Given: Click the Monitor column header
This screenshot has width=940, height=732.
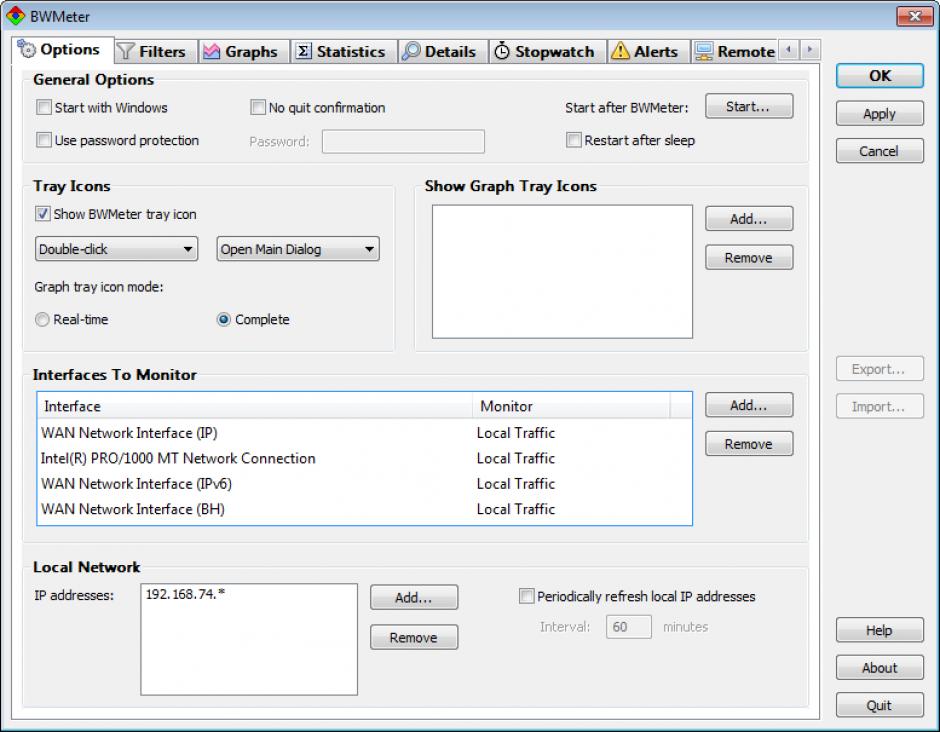Looking at the screenshot, I should pos(571,406).
